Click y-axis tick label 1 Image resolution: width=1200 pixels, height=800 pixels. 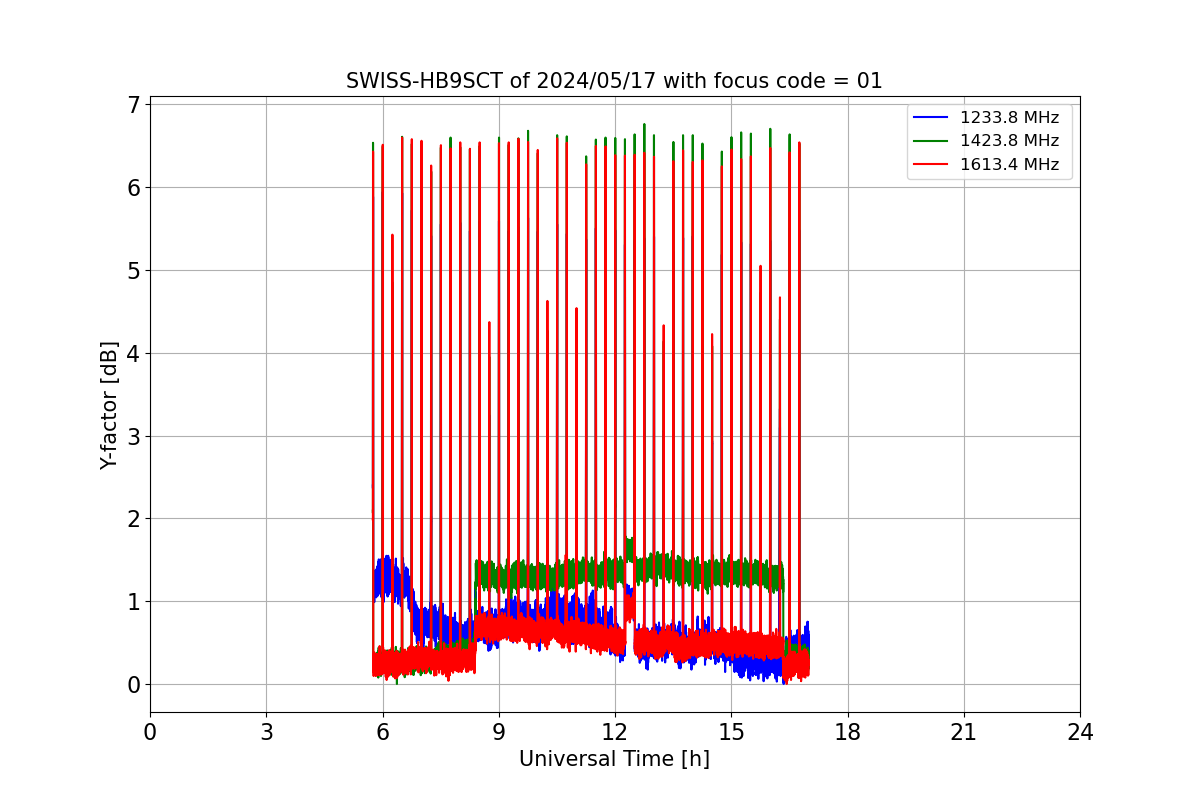(x=133, y=602)
